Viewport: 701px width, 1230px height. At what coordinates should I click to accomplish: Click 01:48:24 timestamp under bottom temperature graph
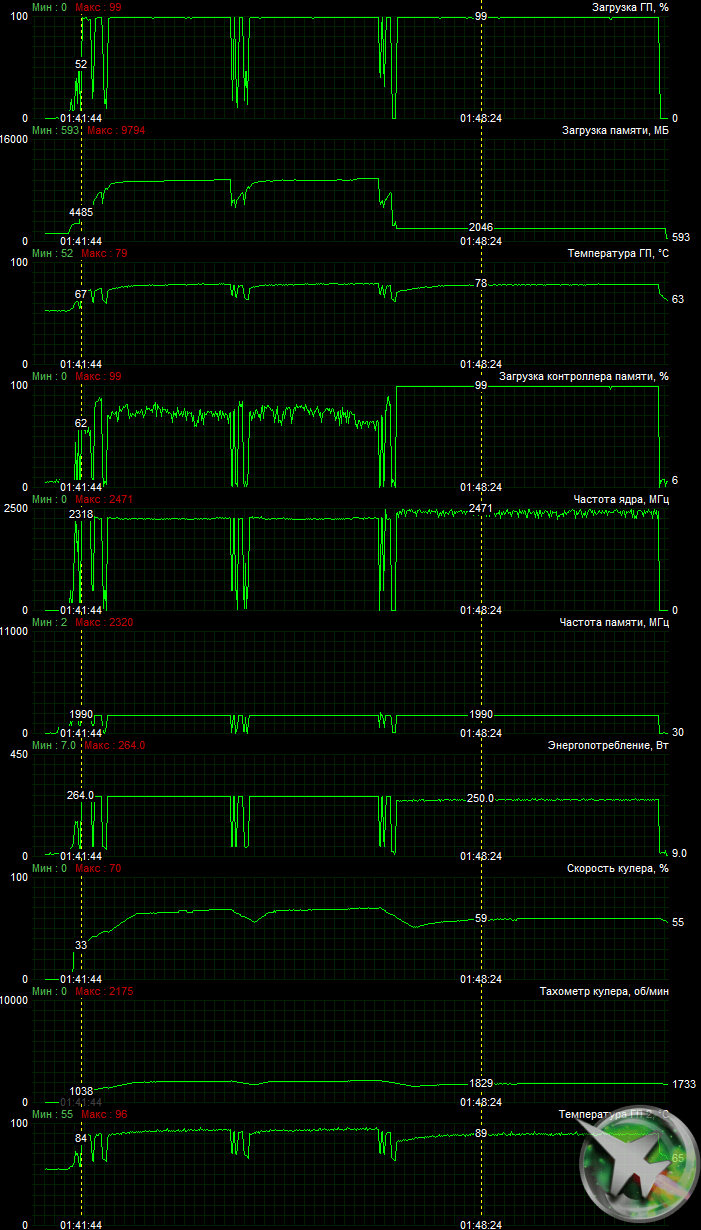(481, 1224)
